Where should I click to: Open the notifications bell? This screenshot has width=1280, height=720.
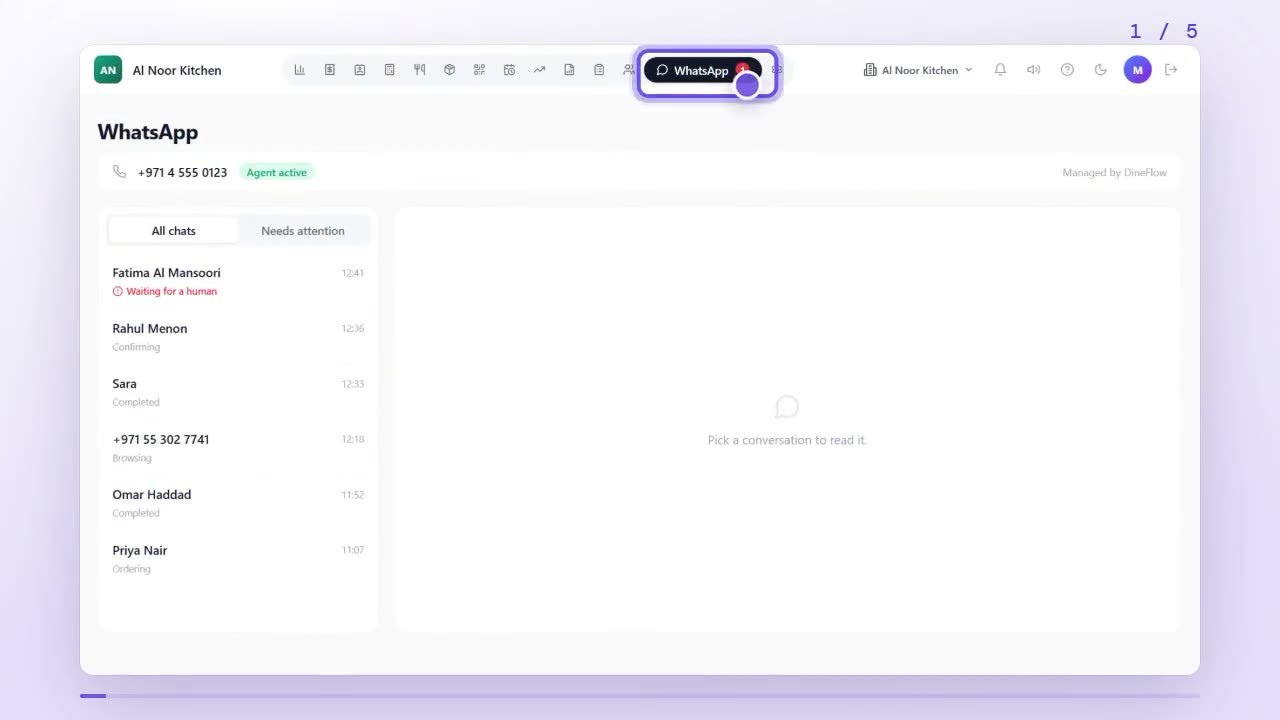(x=1000, y=70)
